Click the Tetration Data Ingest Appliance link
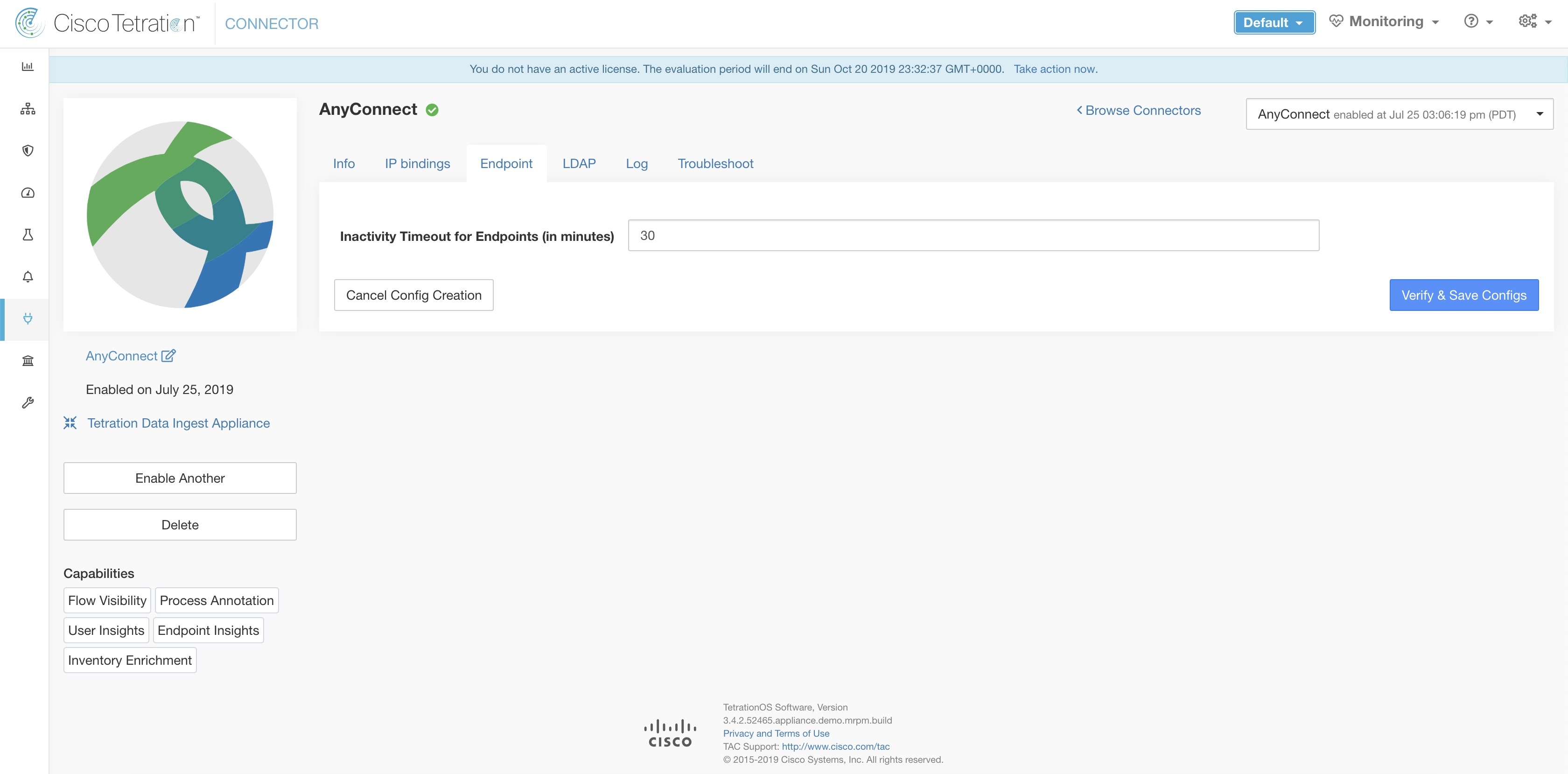The width and height of the screenshot is (1568, 774). click(178, 422)
